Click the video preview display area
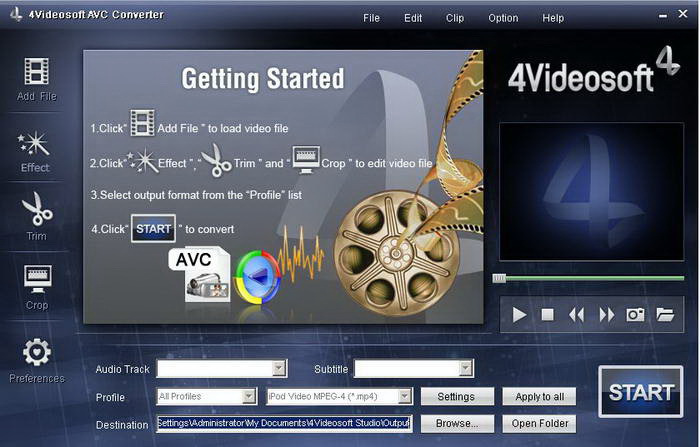This screenshot has height=447, width=700. pyautogui.click(x=592, y=192)
